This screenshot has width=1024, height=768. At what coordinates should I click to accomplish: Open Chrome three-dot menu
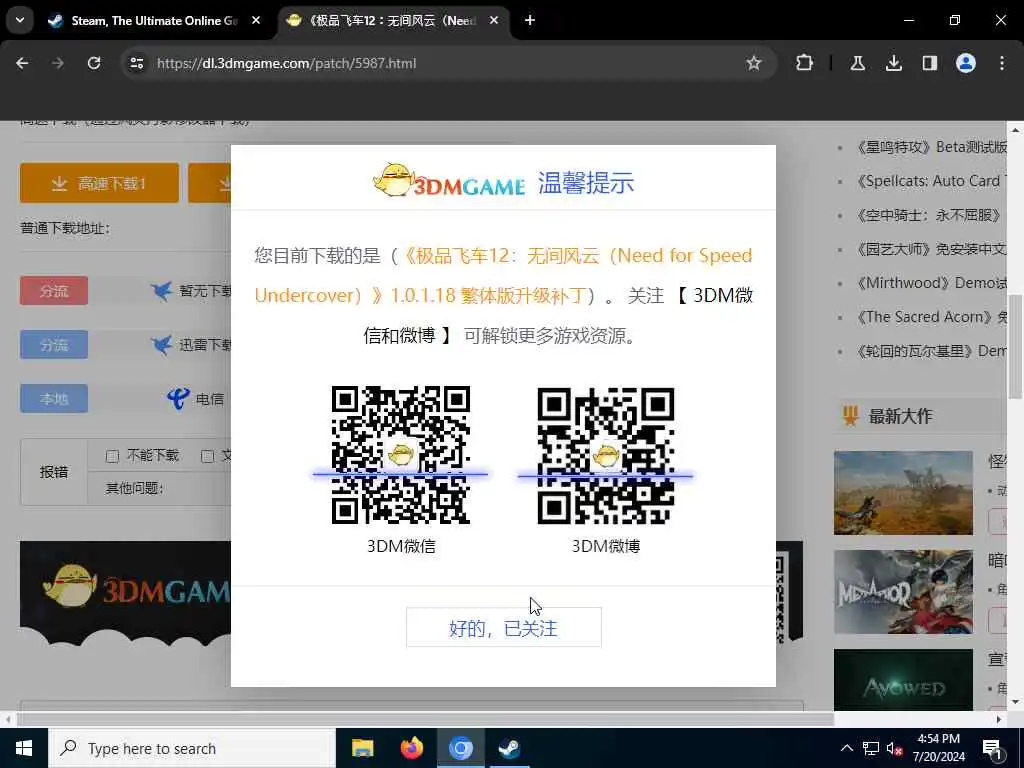[1002, 63]
